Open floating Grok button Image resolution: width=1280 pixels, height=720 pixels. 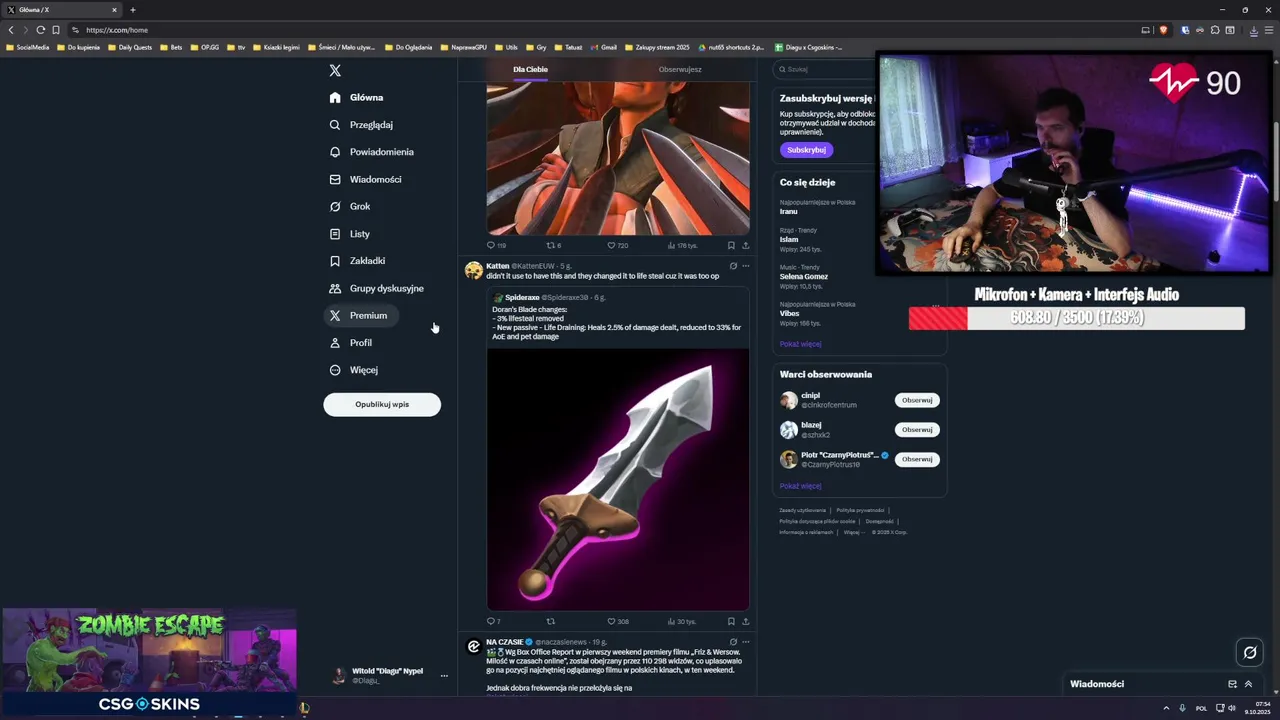[1249, 653]
